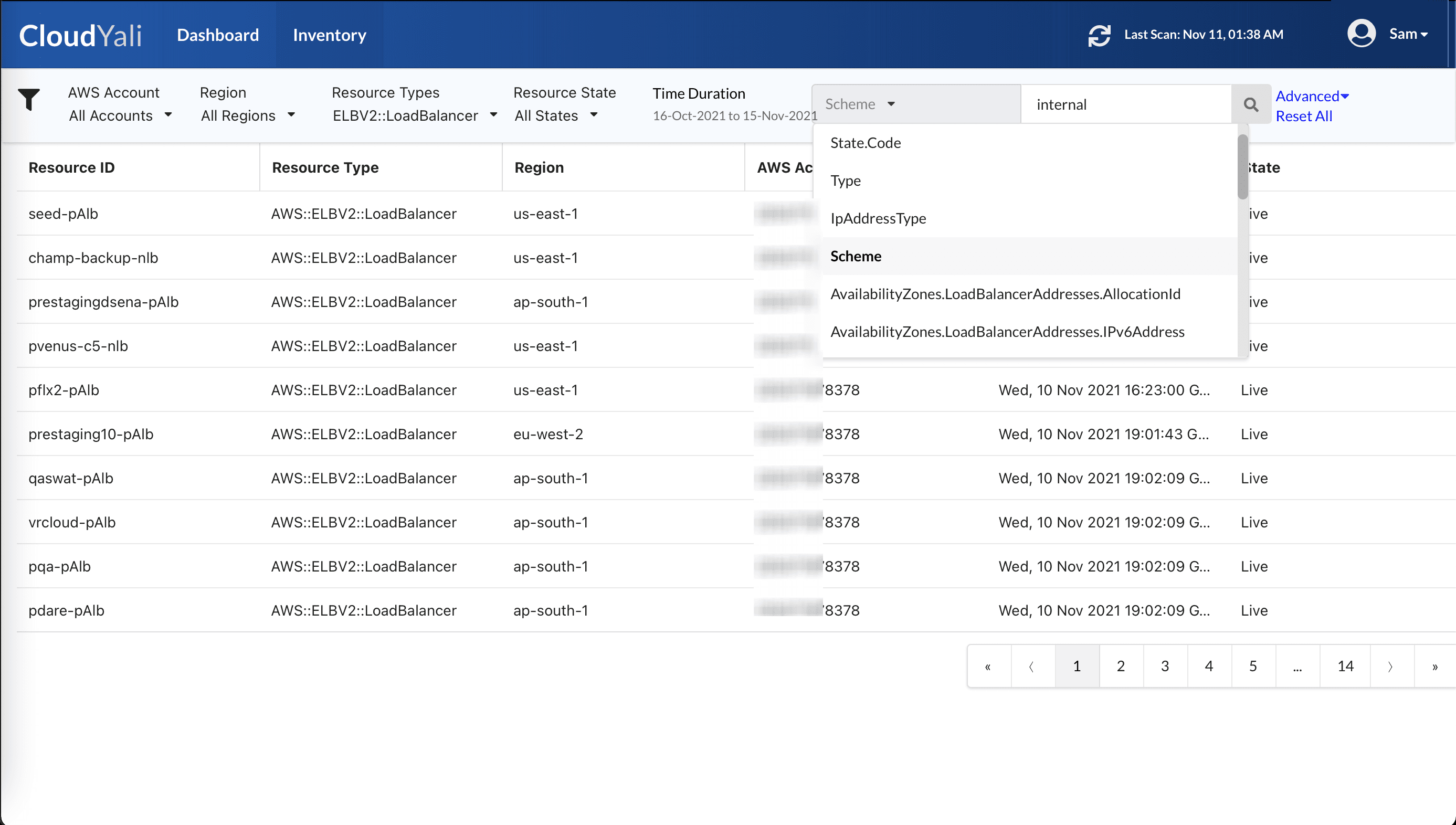Screen dimensions: 1456x825
Task: Go to first page with double-left arrow
Action: click(x=987, y=667)
